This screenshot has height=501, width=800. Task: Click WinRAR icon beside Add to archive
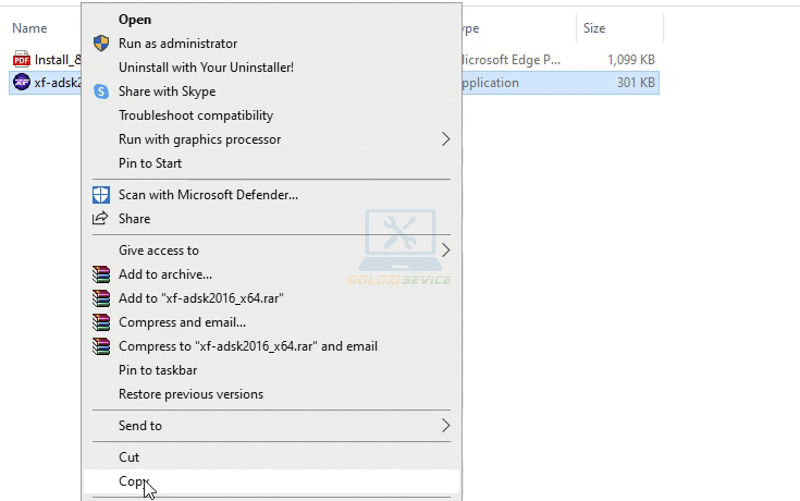(101, 274)
